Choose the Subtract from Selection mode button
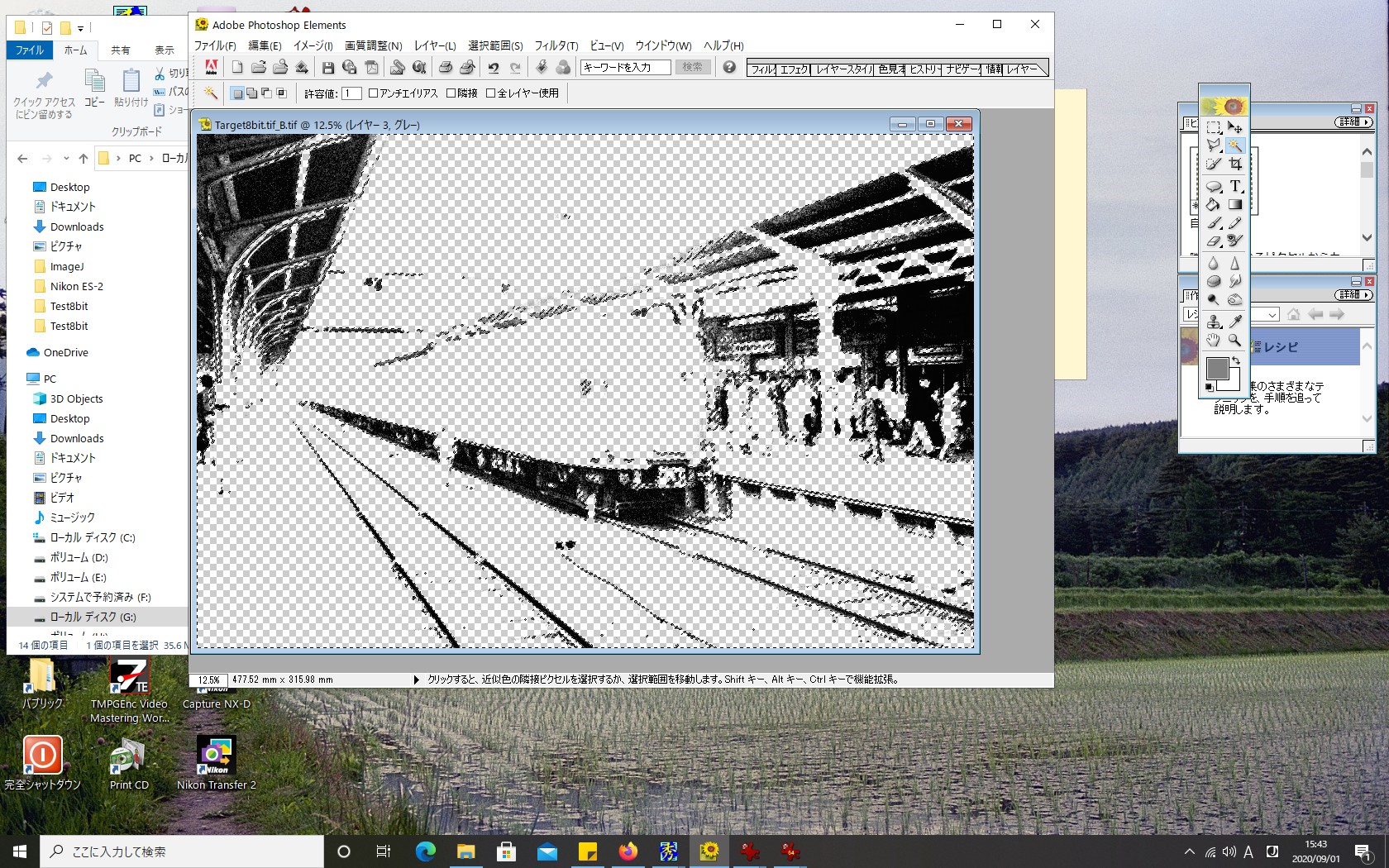Viewport: 1389px width, 868px height. [x=266, y=93]
